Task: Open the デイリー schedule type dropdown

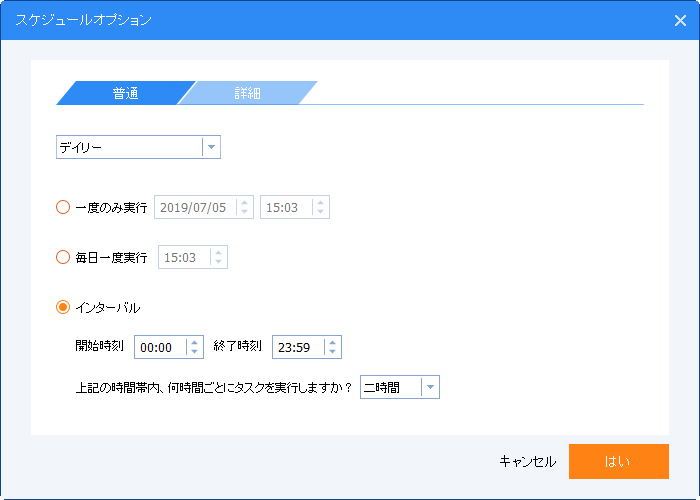Action: click(x=210, y=147)
